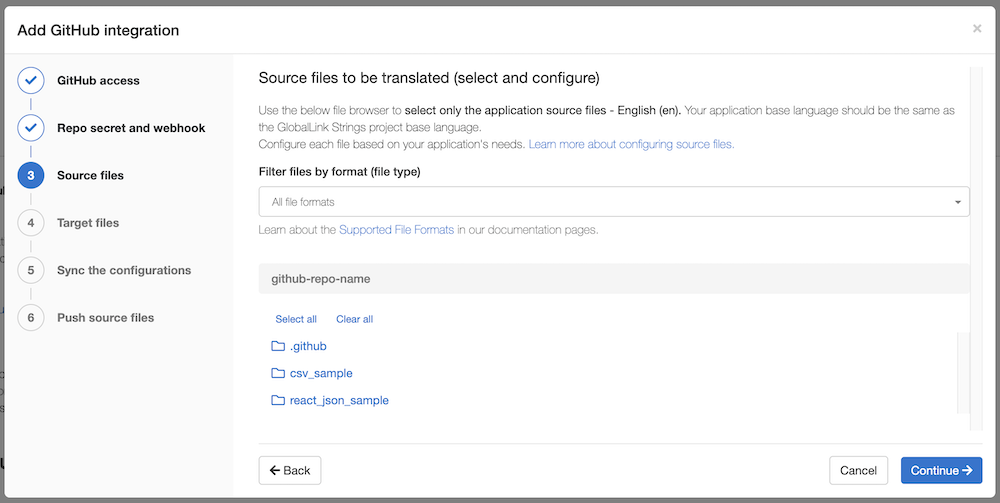This screenshot has width=1000, height=503.
Task: Click the csv_sample folder icon
Action: pos(278,373)
